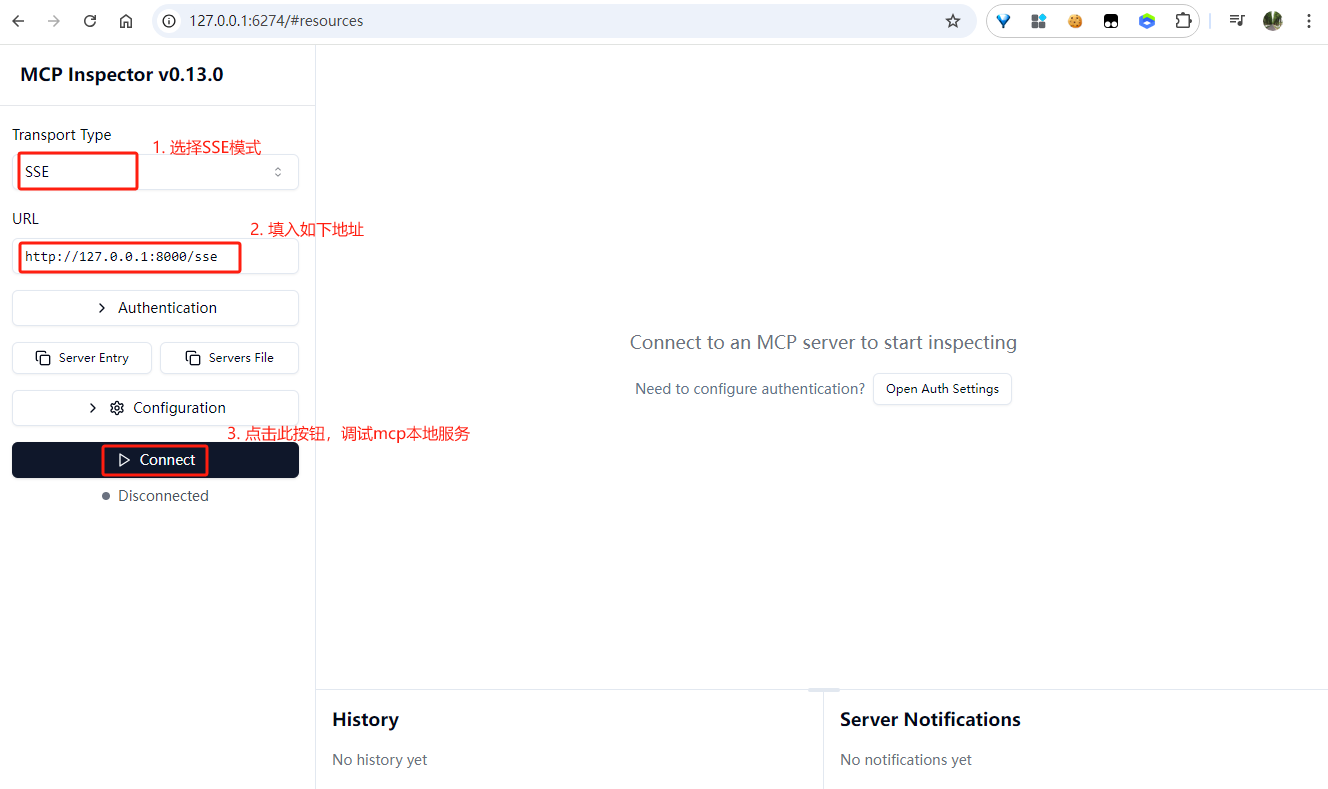Open the browser home page

pyautogui.click(x=126, y=21)
